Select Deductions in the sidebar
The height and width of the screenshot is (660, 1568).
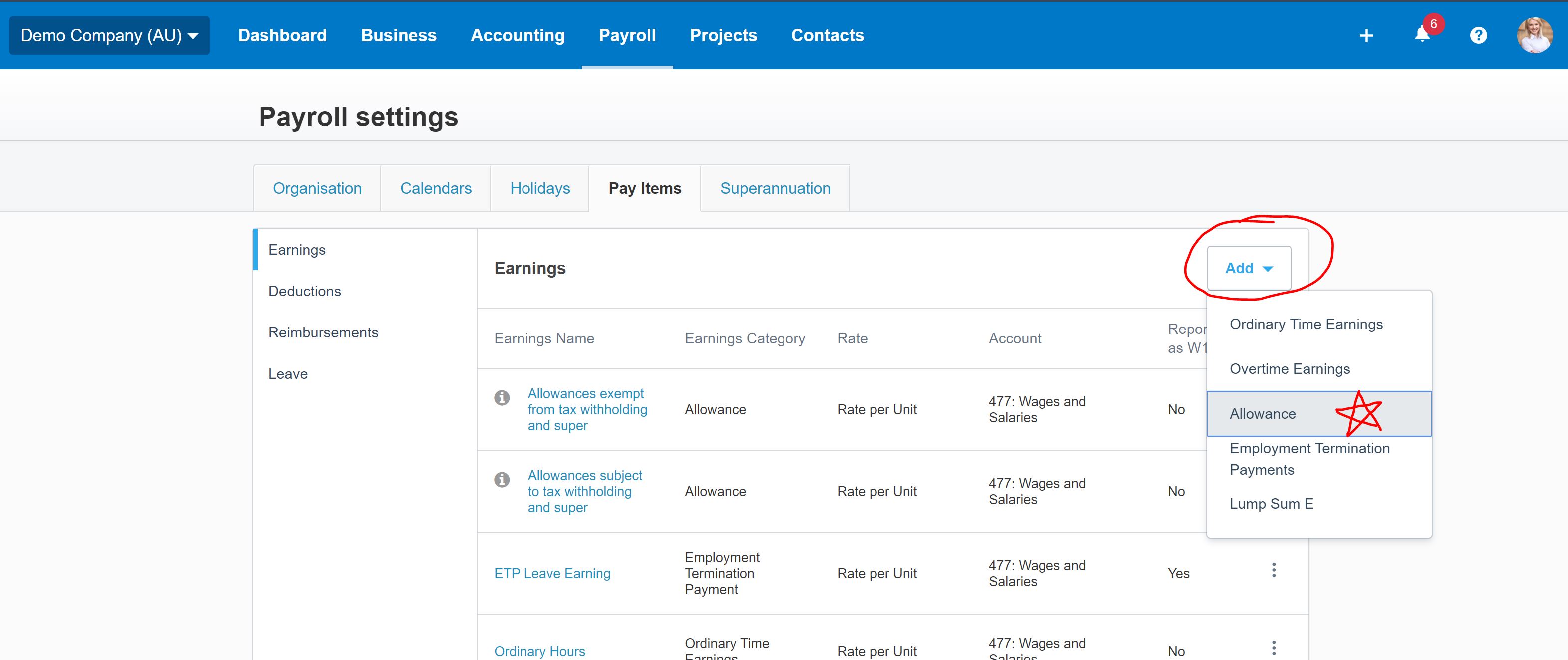(x=305, y=291)
